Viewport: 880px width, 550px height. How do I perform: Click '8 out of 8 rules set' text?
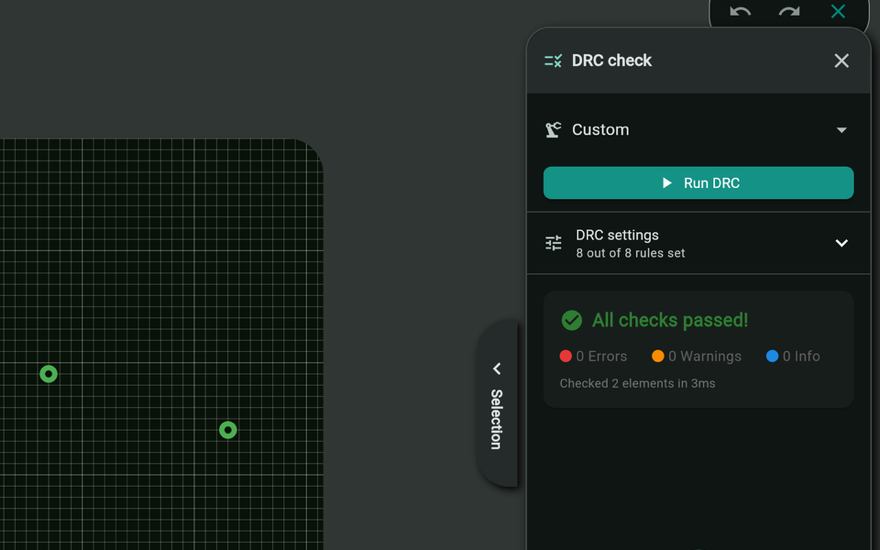[630, 253]
